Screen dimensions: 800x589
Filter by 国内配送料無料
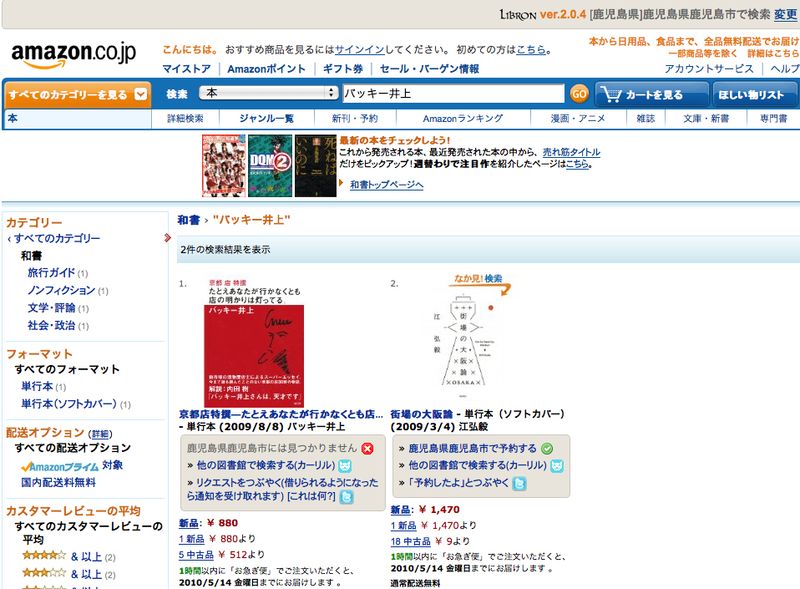coord(58,482)
